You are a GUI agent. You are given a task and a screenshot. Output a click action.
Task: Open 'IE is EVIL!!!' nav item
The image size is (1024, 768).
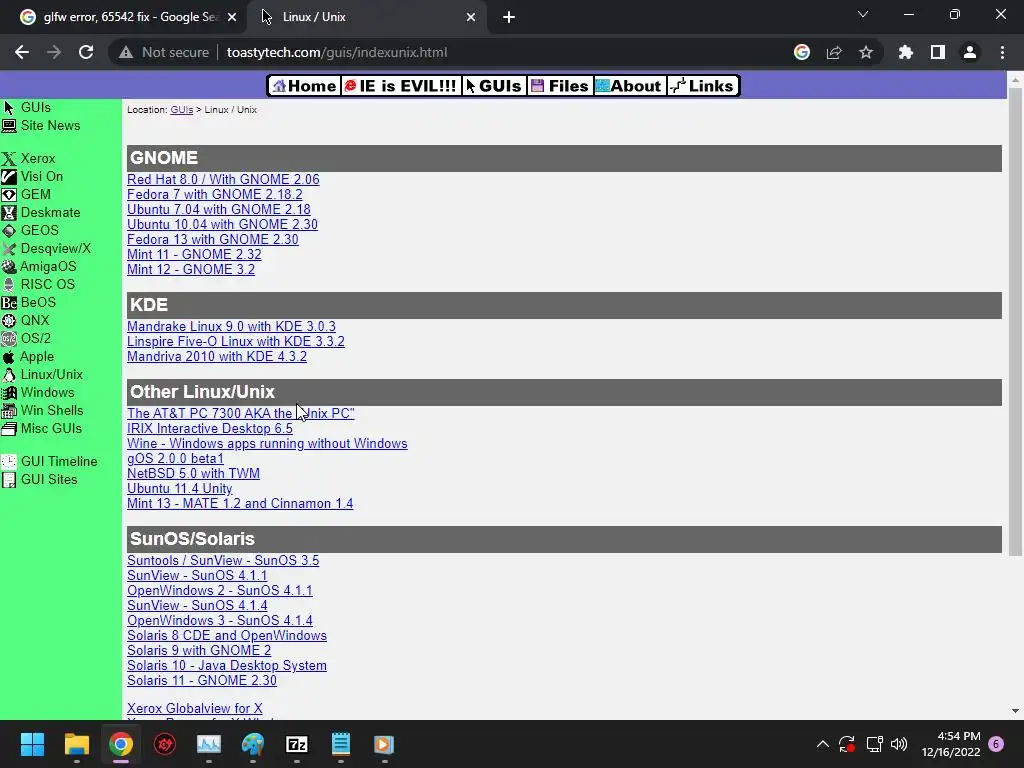(x=400, y=86)
